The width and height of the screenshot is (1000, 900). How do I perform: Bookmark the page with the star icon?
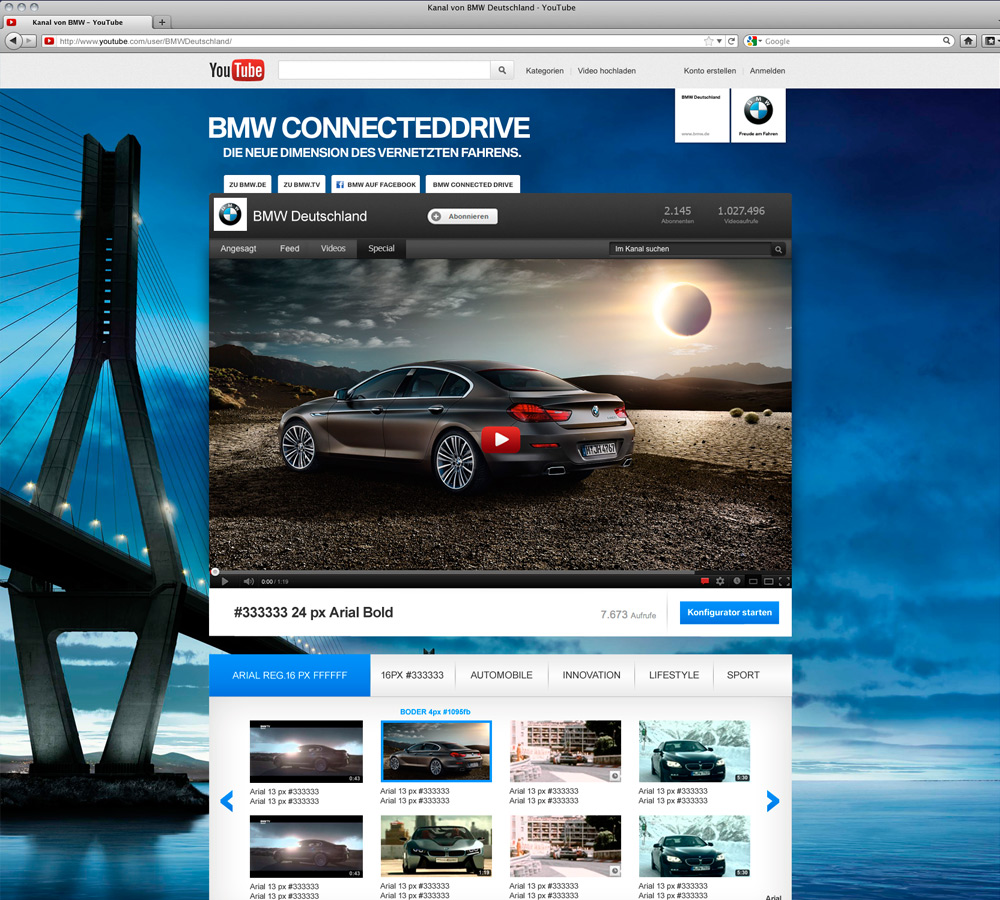click(708, 41)
